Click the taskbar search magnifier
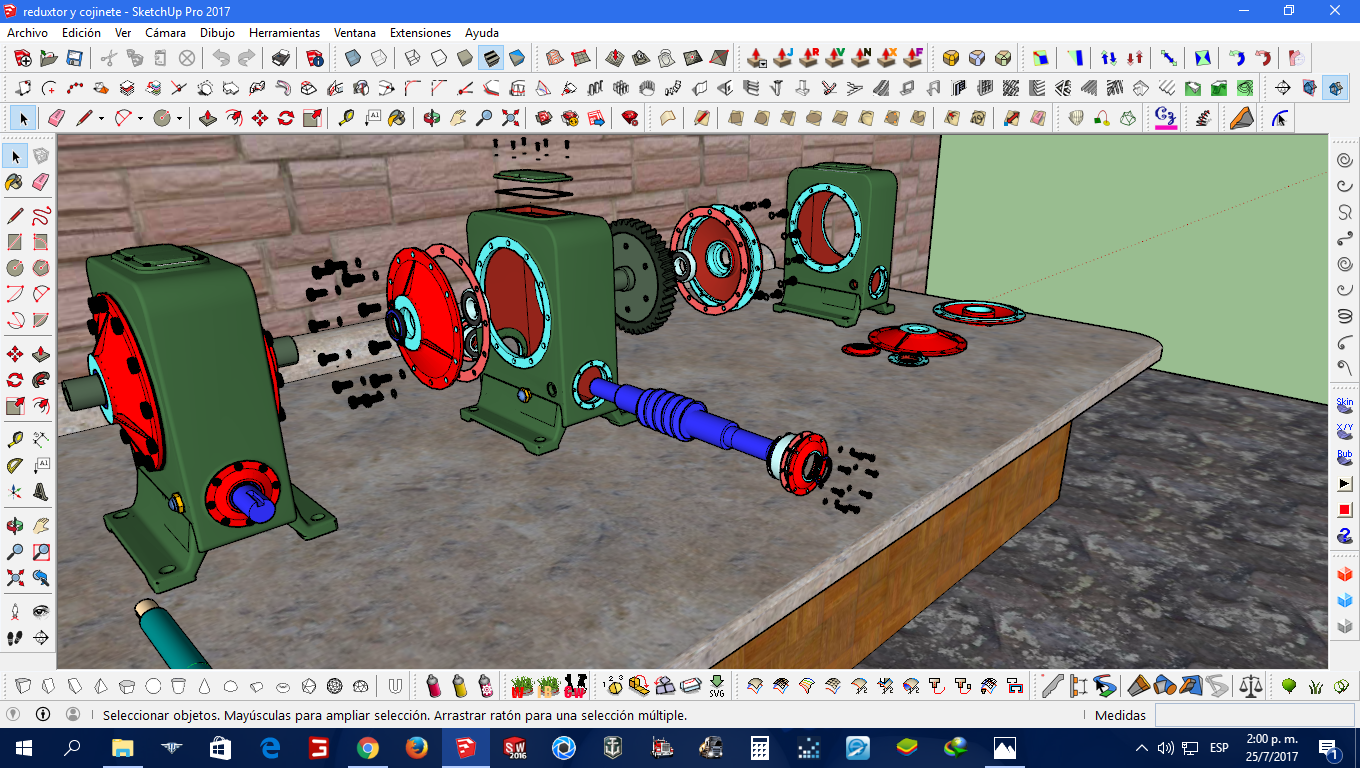 point(73,748)
